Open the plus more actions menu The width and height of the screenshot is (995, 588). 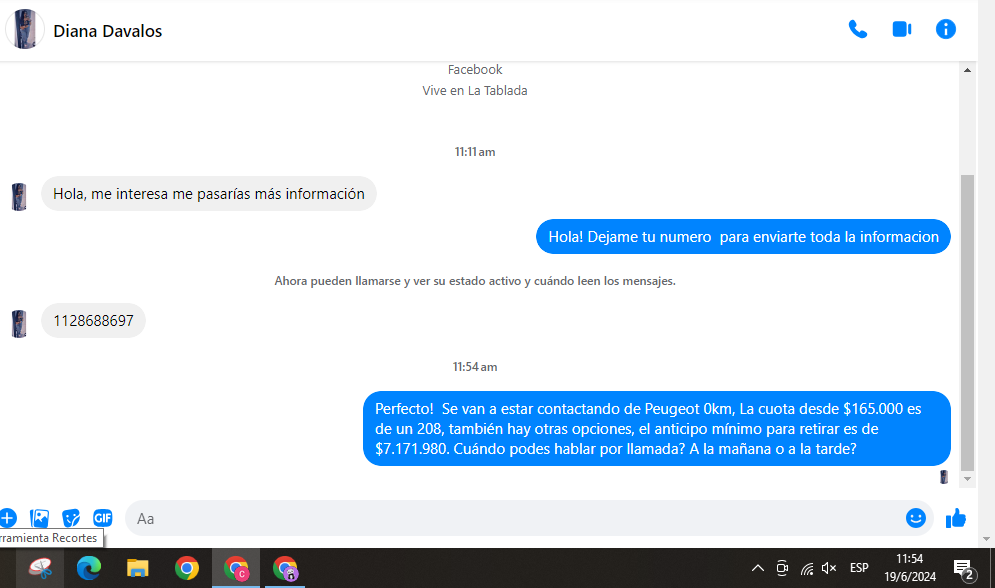(x=8, y=518)
